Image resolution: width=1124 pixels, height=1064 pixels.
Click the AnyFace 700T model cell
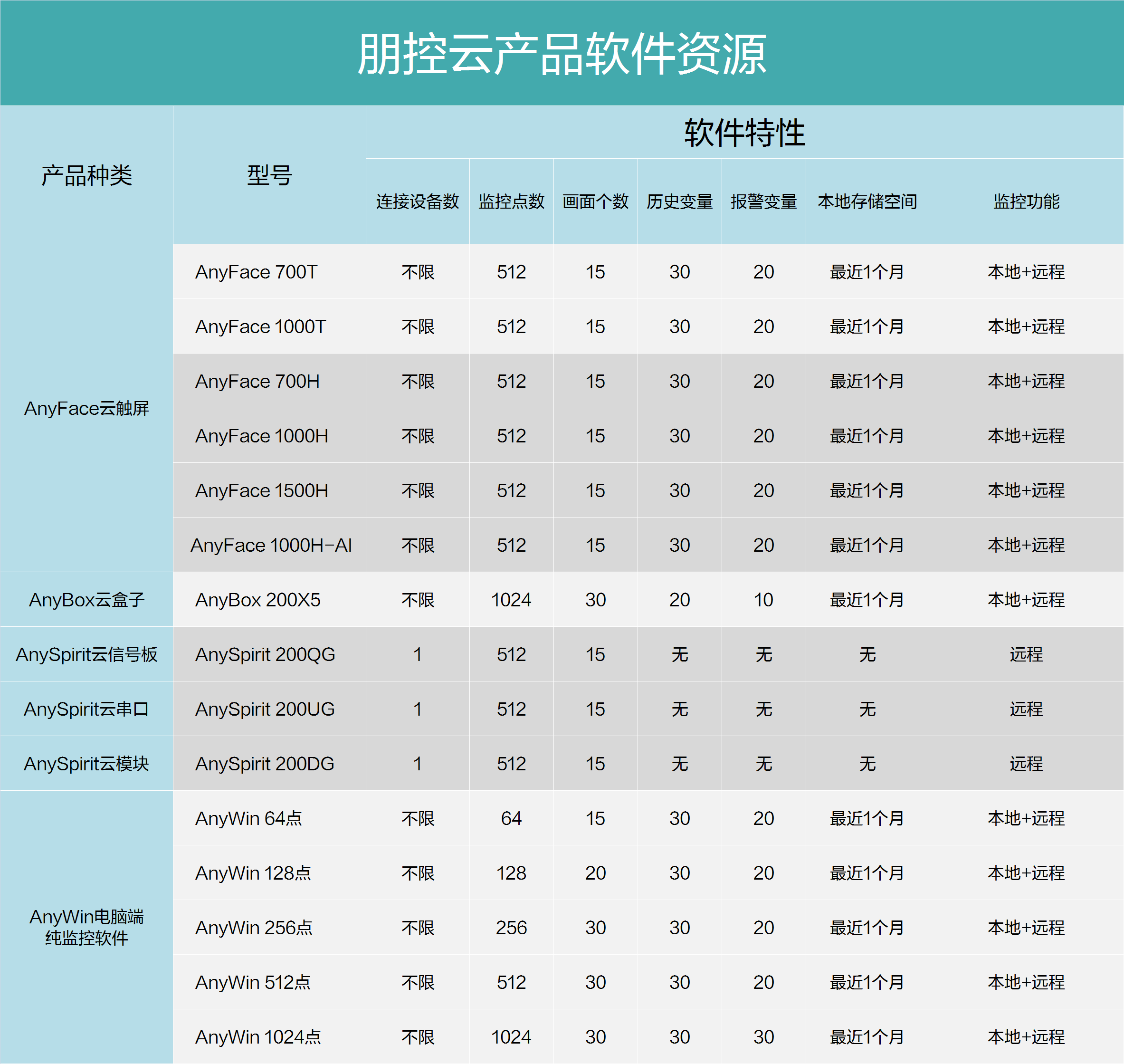tap(257, 272)
